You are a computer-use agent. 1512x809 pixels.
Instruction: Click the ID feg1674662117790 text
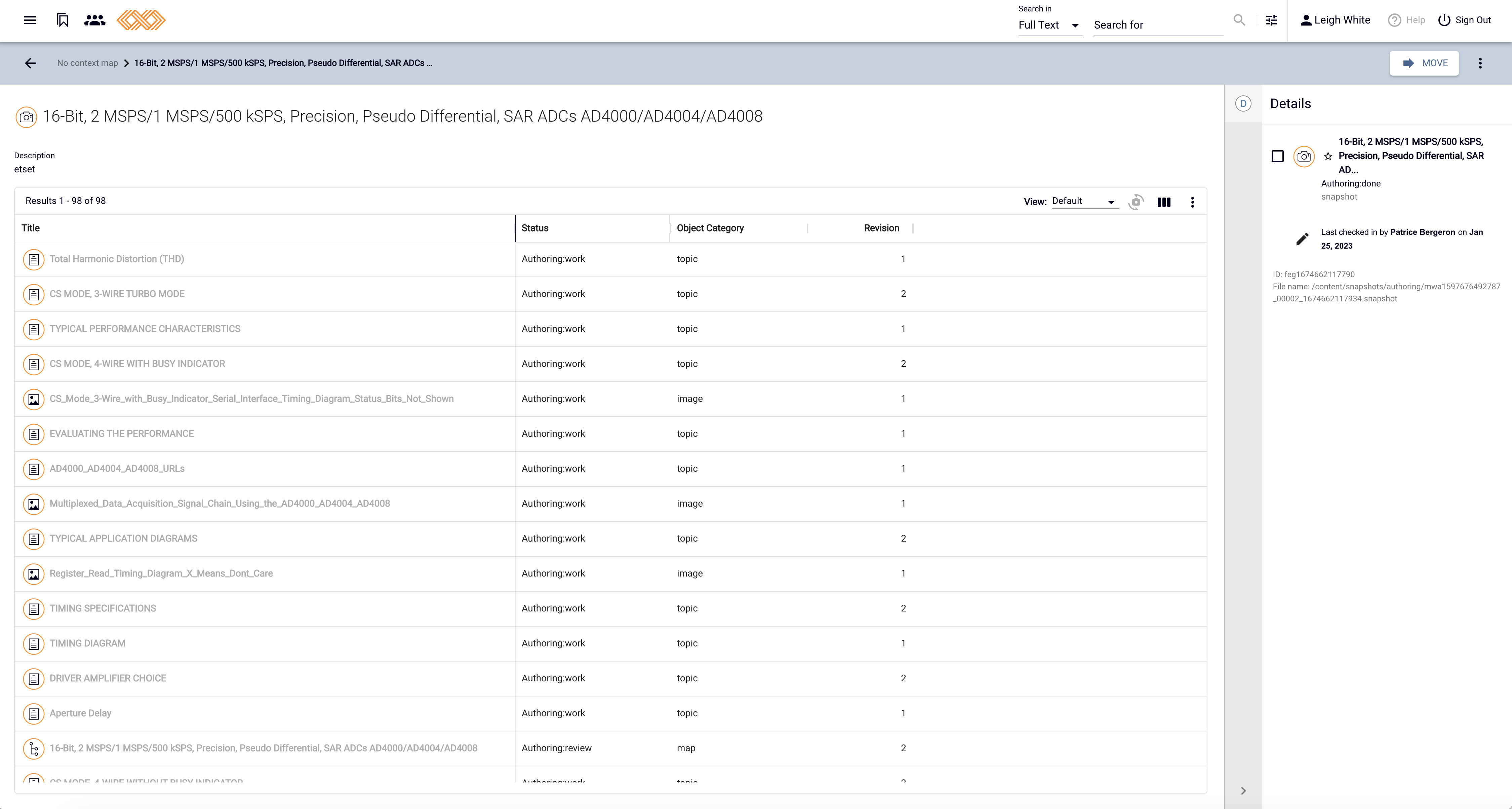click(x=1314, y=274)
